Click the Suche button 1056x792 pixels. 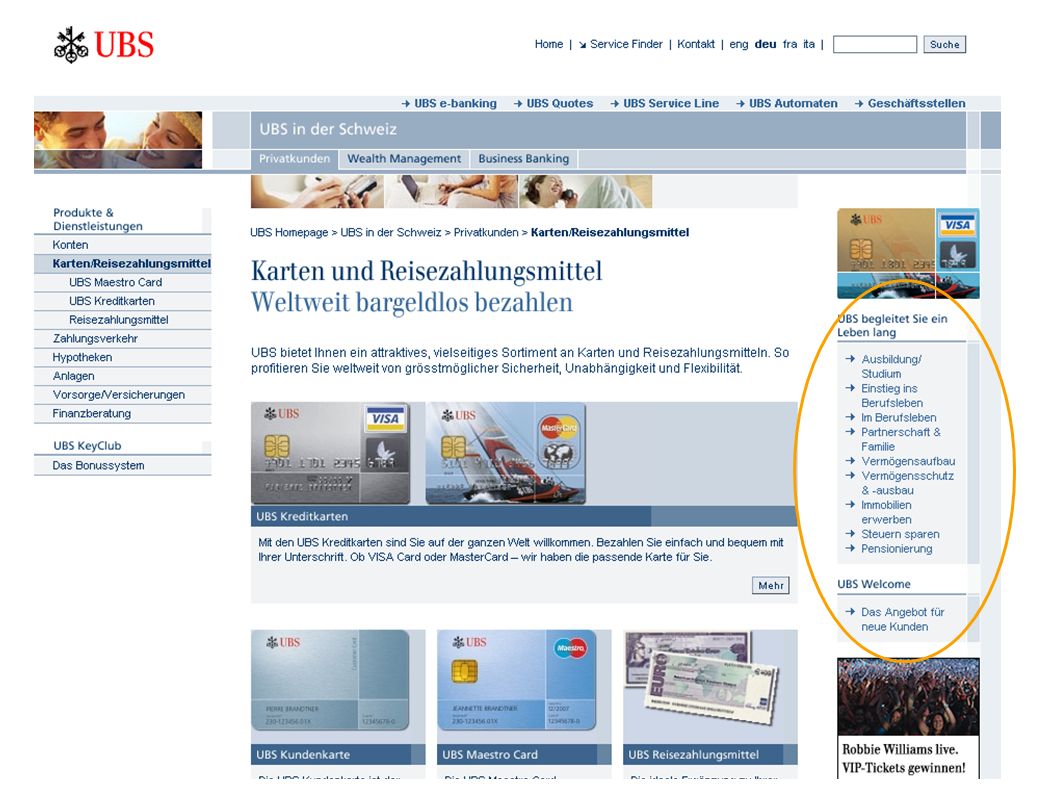pyautogui.click(x=944, y=44)
